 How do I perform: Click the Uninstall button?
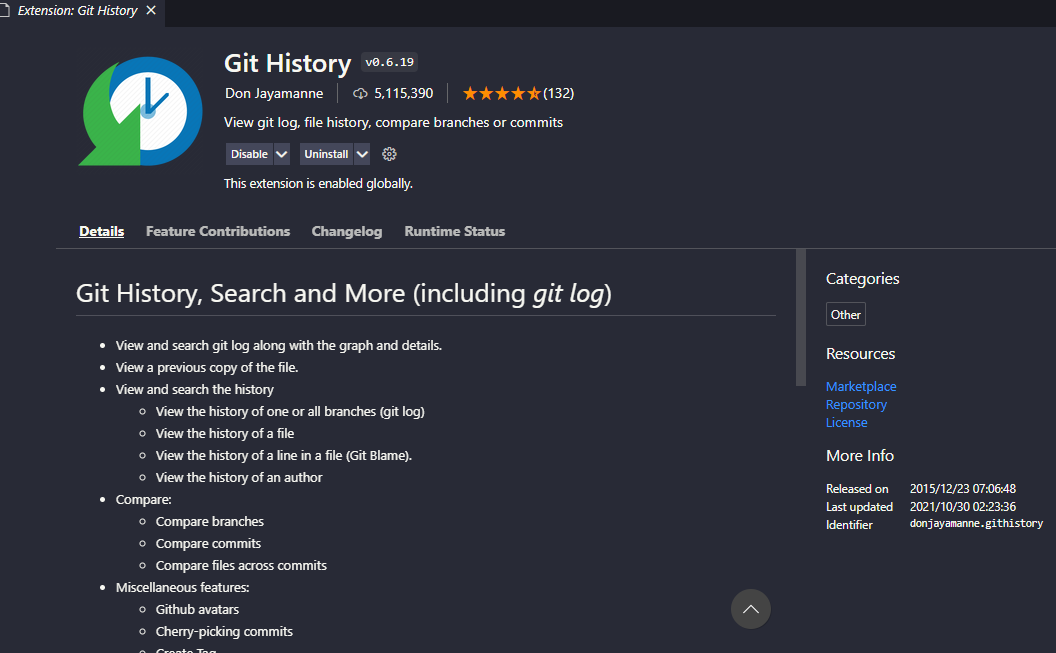326,154
